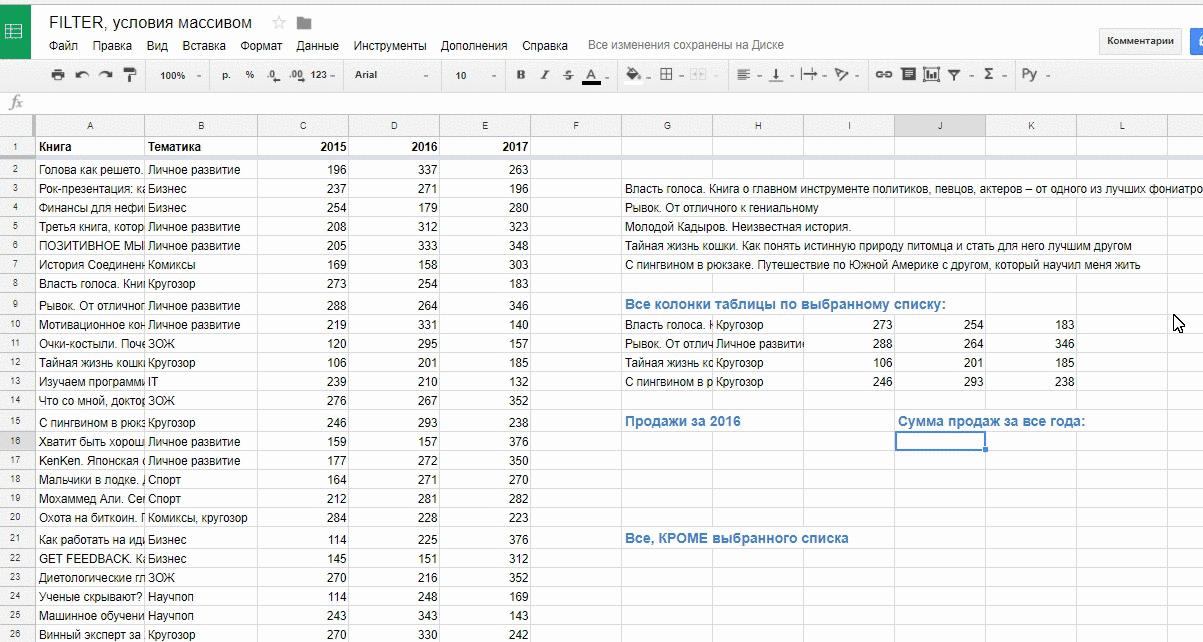Screen dimensions: 1203x642
Task: Toggle italic formatting
Action: point(544,75)
